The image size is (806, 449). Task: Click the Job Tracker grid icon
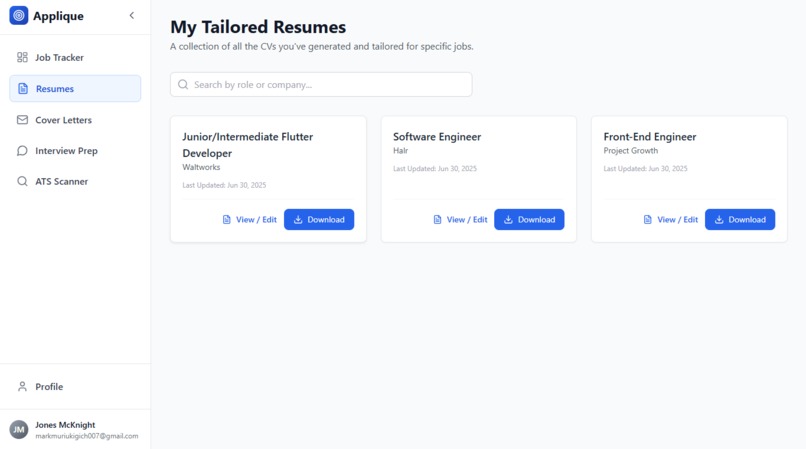click(22, 57)
